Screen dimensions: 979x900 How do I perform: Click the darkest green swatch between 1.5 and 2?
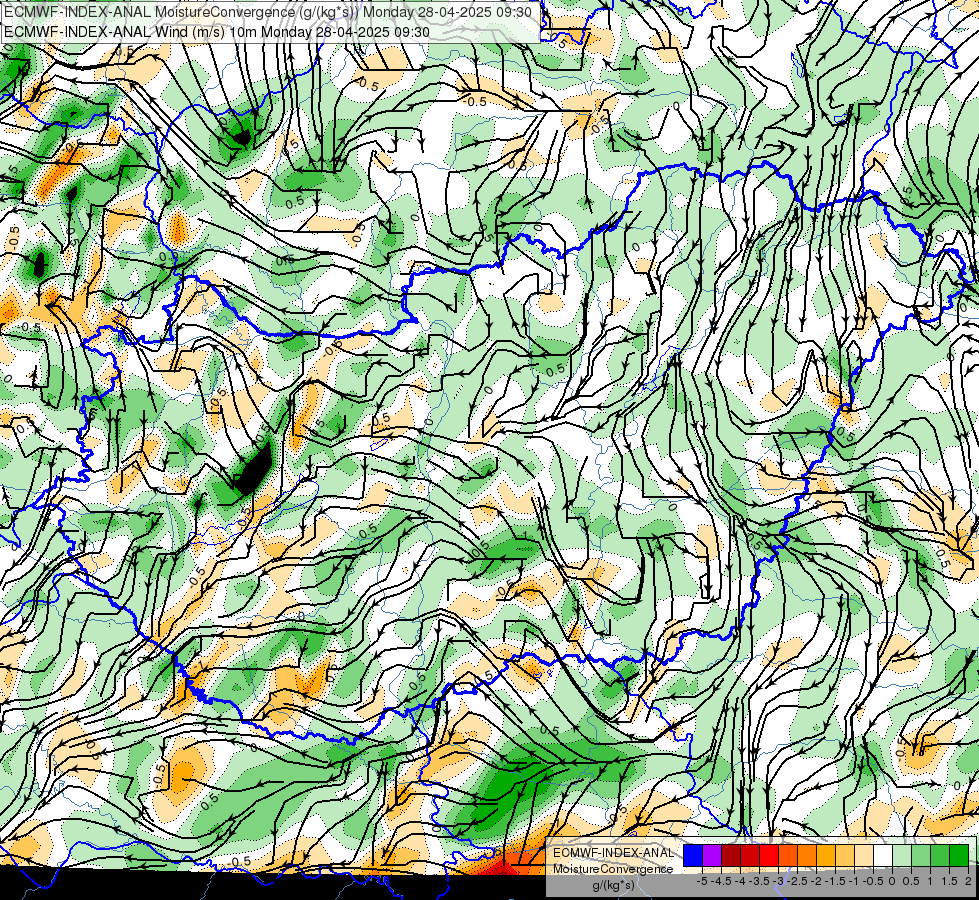click(x=959, y=855)
